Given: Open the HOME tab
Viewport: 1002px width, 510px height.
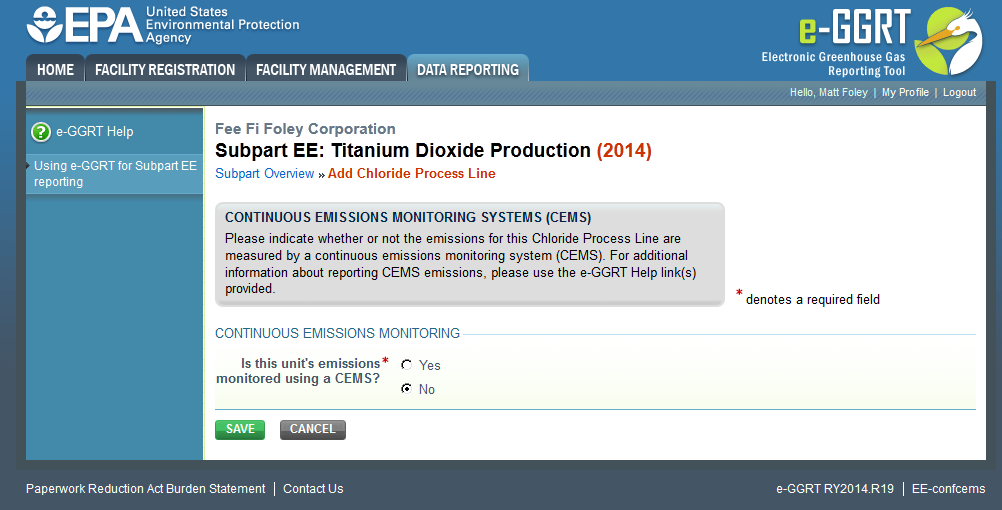Looking at the screenshot, I should 55,69.
